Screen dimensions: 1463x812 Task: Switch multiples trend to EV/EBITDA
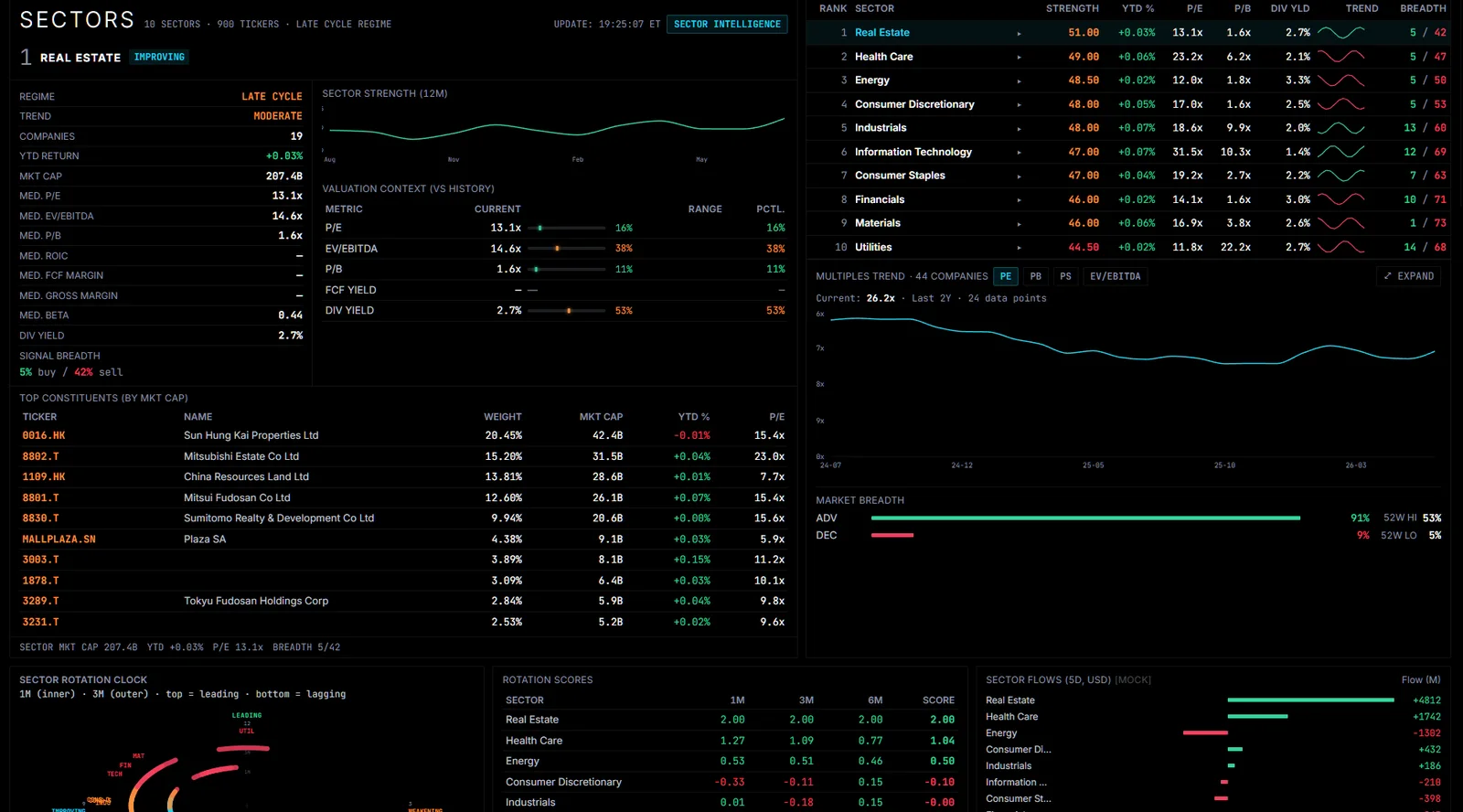[1116, 276]
